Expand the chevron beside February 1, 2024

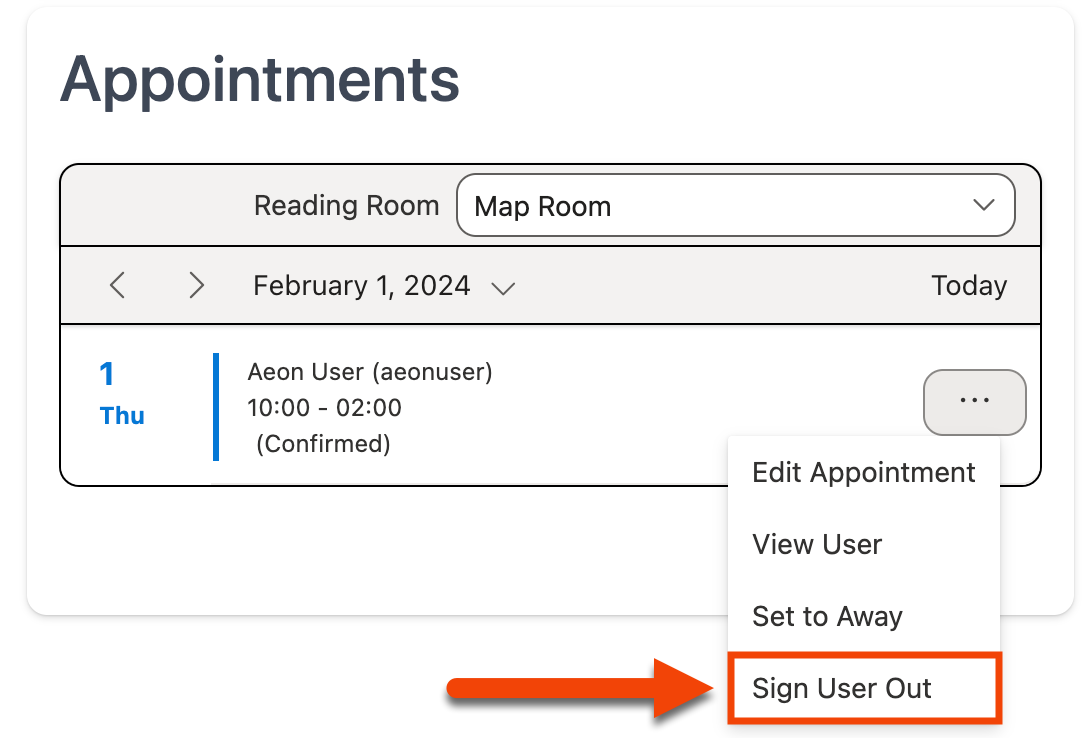503,288
